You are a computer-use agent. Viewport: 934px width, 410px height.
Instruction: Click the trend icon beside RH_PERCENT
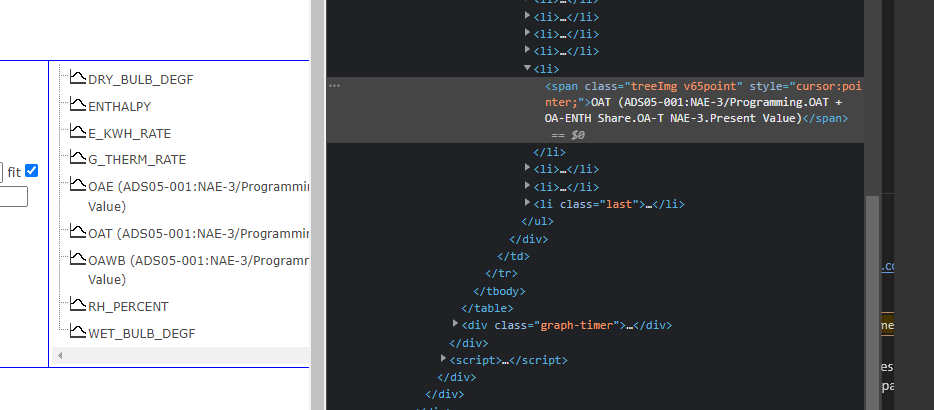point(78,304)
